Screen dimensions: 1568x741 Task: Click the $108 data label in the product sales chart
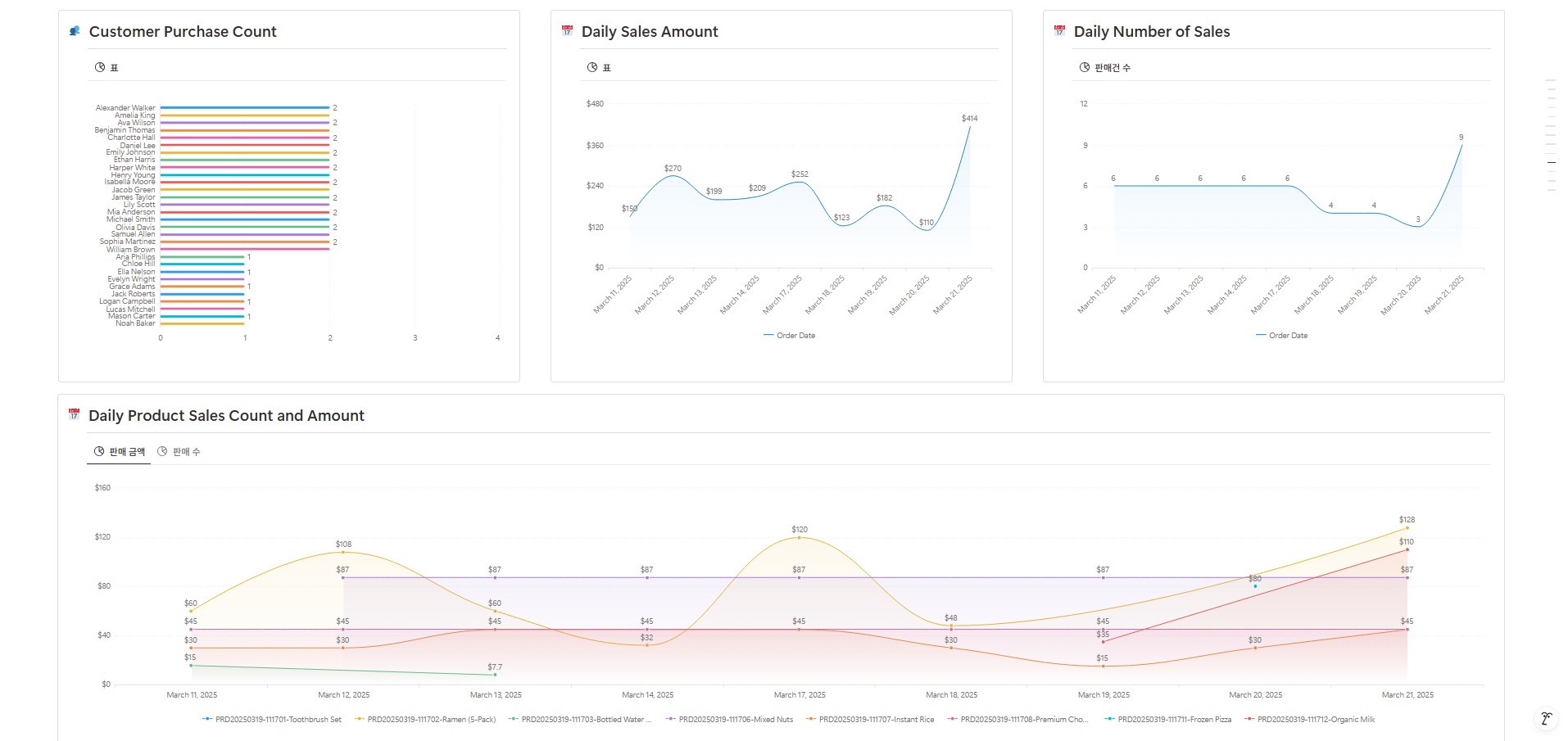(x=343, y=544)
